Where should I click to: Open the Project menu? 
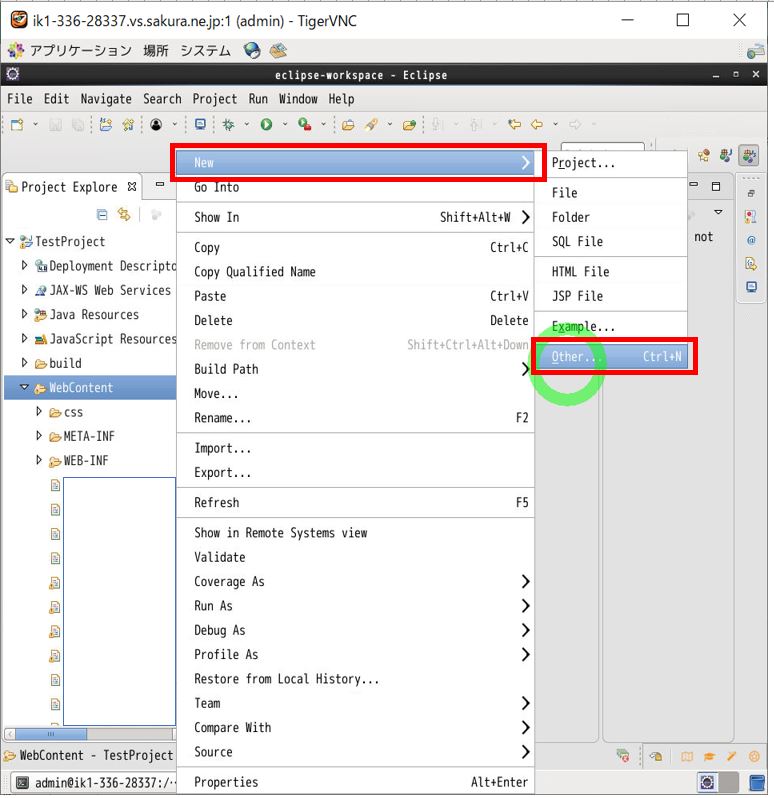click(x=215, y=99)
